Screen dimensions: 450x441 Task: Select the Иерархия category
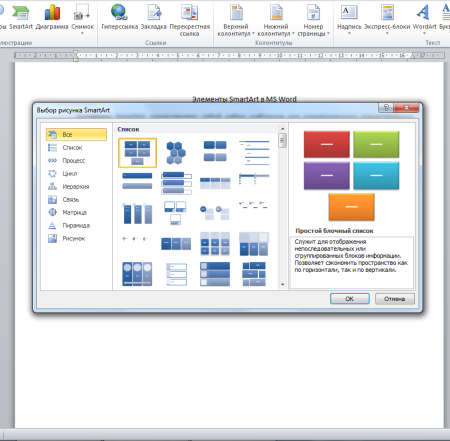click(x=76, y=186)
